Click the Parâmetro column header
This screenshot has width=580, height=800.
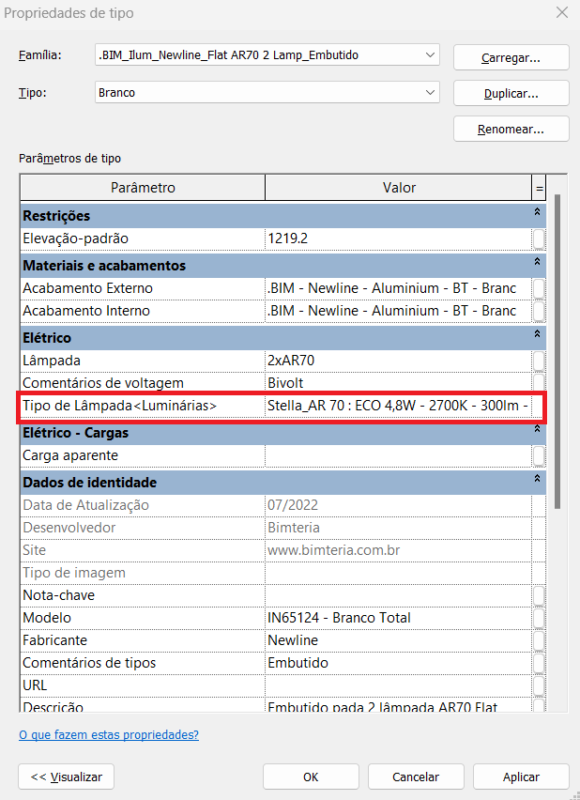[143, 188]
